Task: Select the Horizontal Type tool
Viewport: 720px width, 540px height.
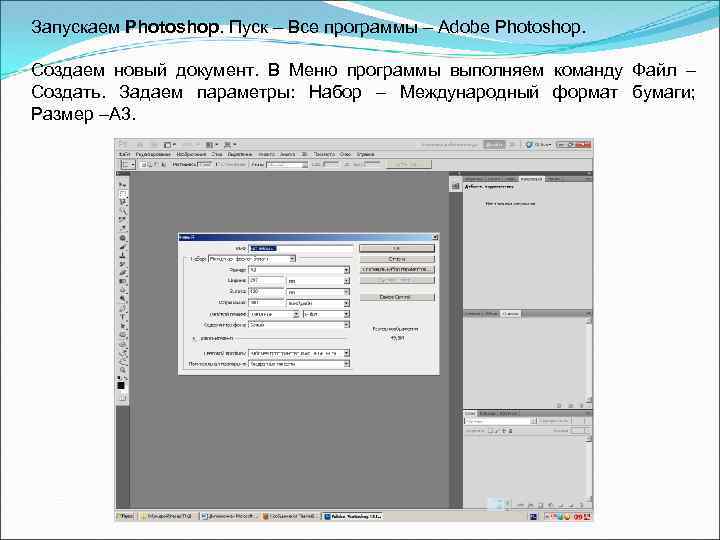Action: pos(122,318)
